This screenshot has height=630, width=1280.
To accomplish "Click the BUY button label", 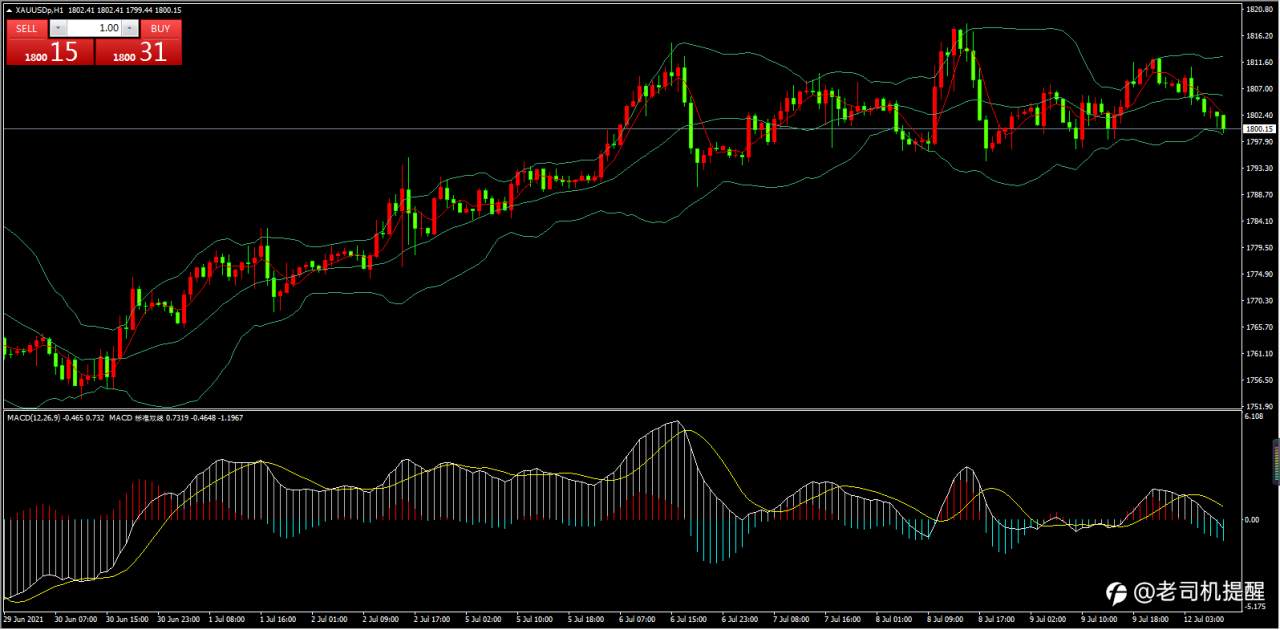I will click(160, 29).
